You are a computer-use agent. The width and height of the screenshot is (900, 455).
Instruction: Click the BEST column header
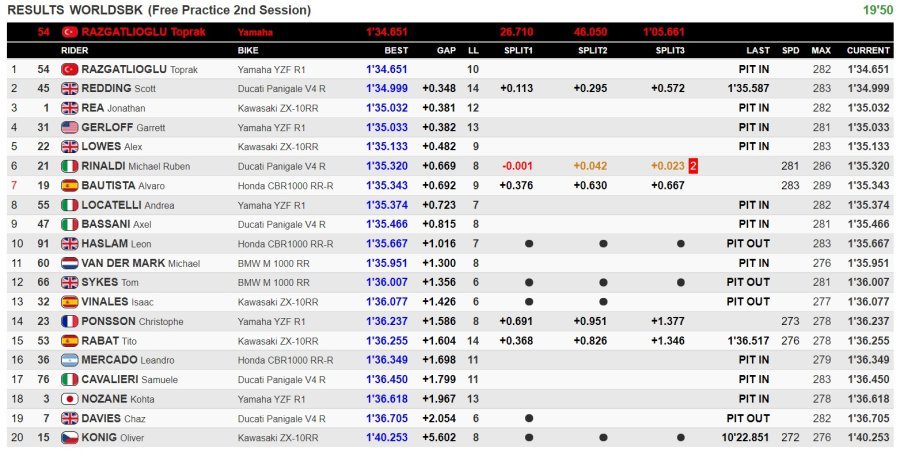(396, 50)
